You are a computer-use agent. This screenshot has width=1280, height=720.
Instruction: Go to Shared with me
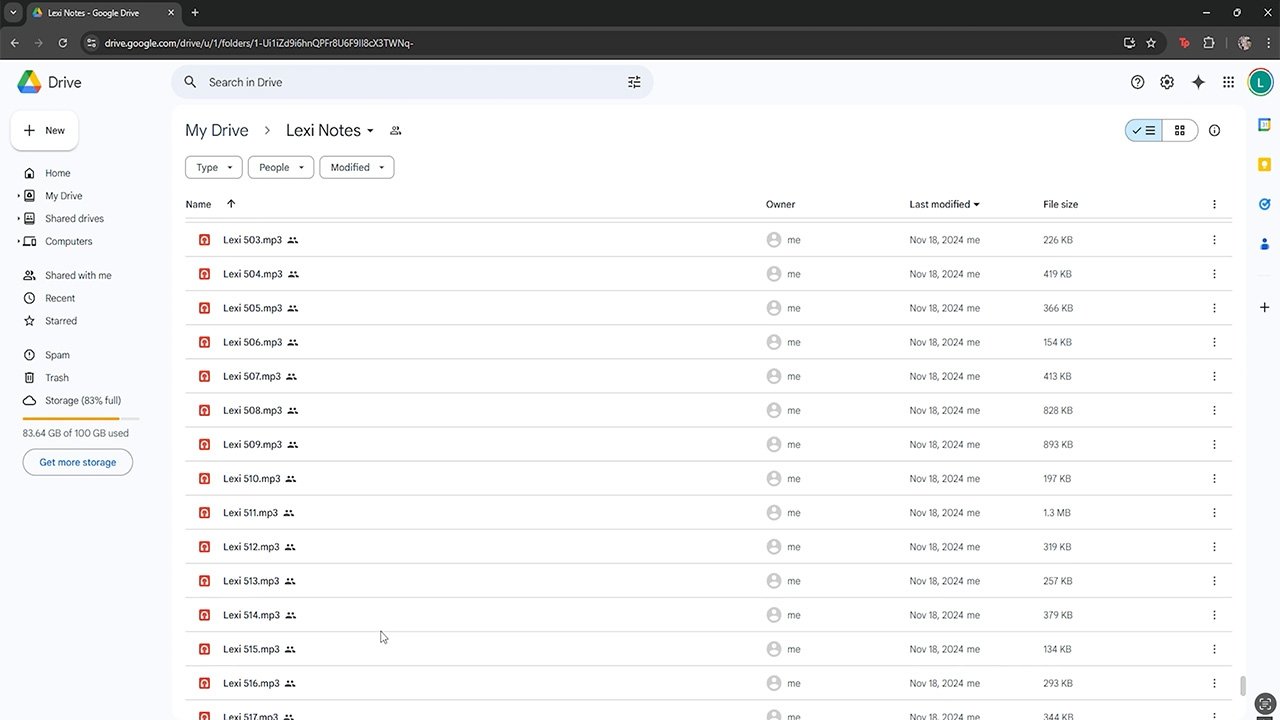(x=78, y=275)
